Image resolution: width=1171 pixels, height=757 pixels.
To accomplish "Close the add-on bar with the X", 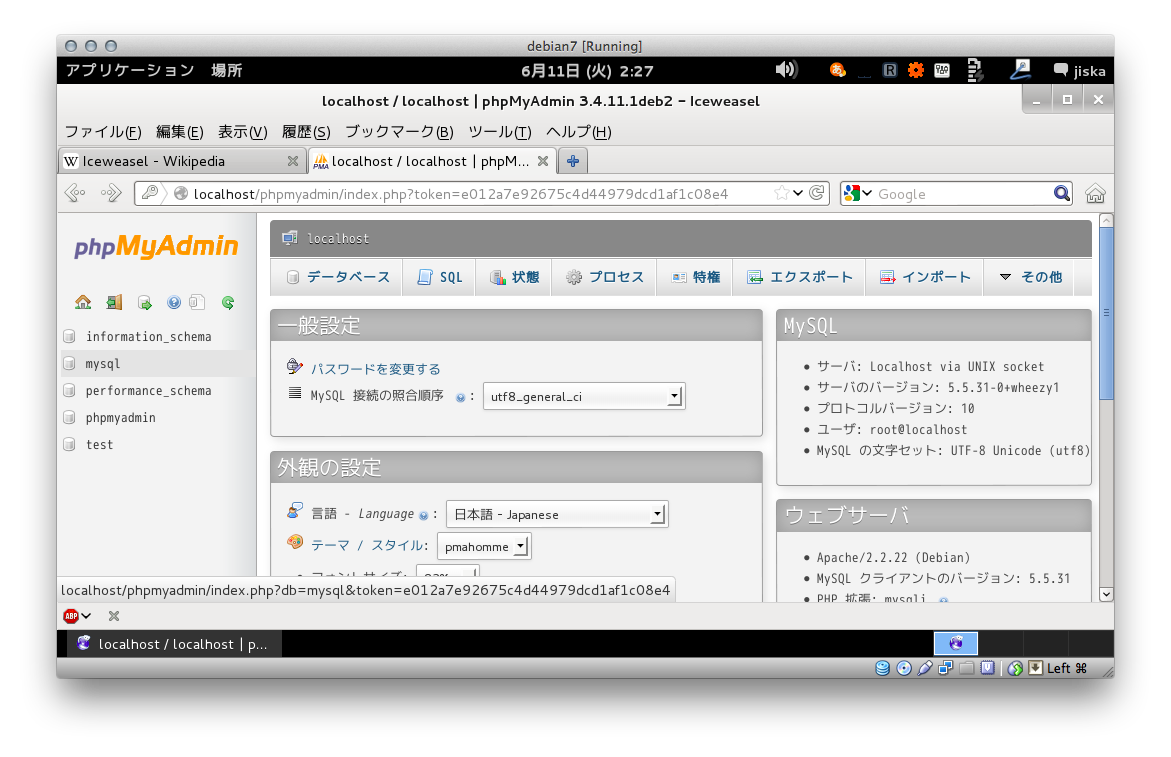I will 114,616.
